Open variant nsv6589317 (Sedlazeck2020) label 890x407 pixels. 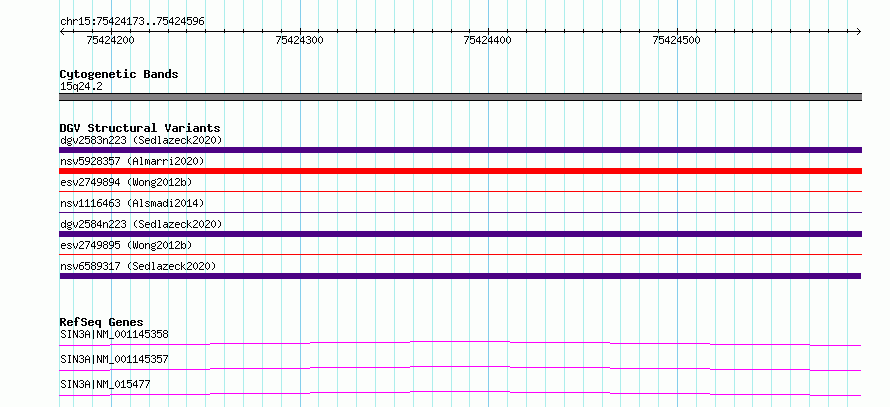point(138,266)
